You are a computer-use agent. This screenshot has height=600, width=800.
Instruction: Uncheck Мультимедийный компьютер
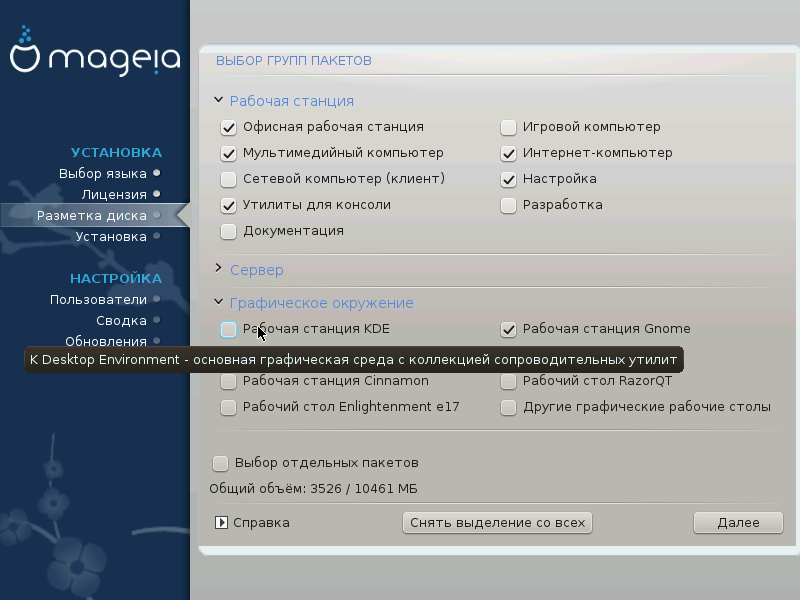point(228,153)
